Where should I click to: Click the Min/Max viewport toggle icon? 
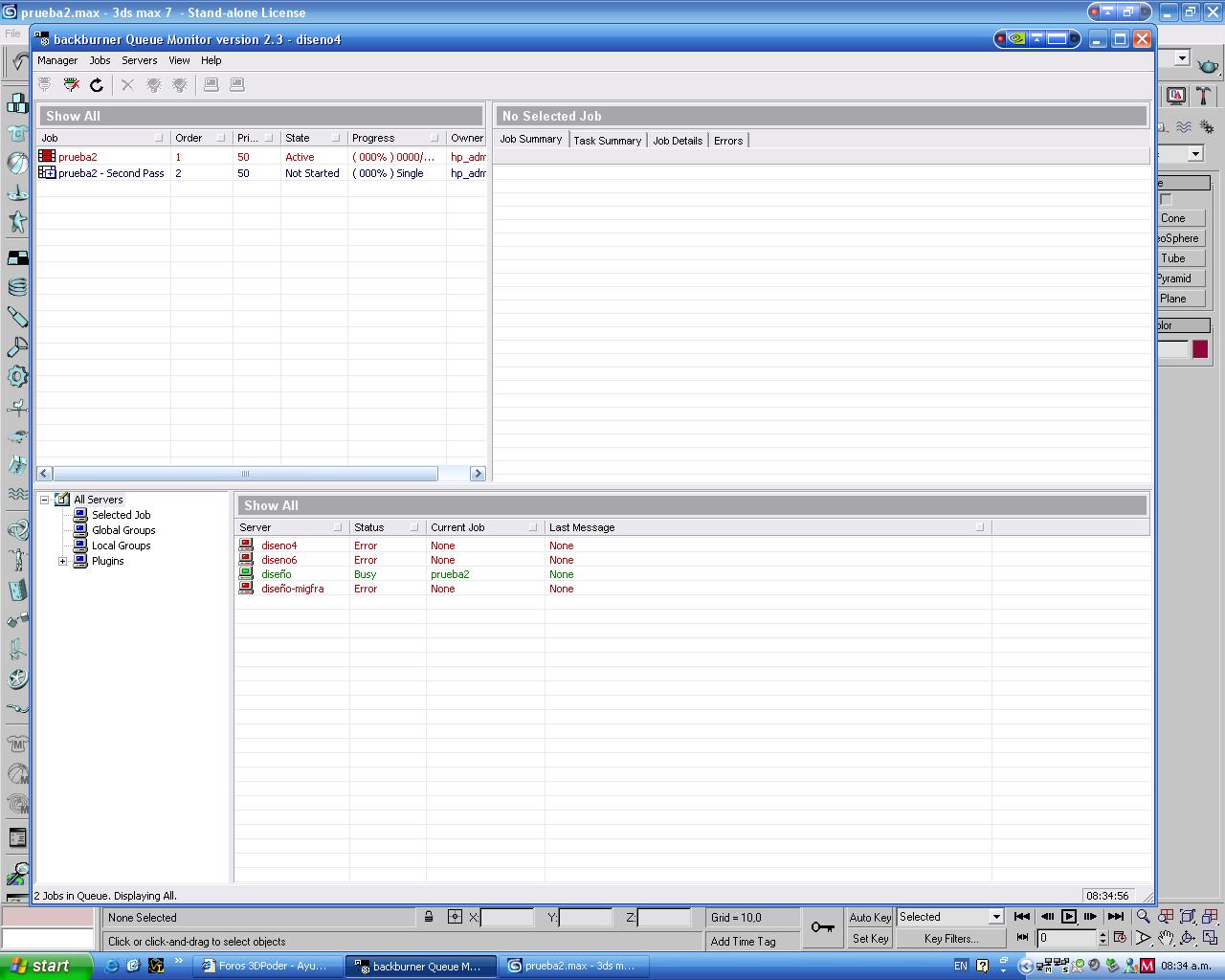[1211, 938]
